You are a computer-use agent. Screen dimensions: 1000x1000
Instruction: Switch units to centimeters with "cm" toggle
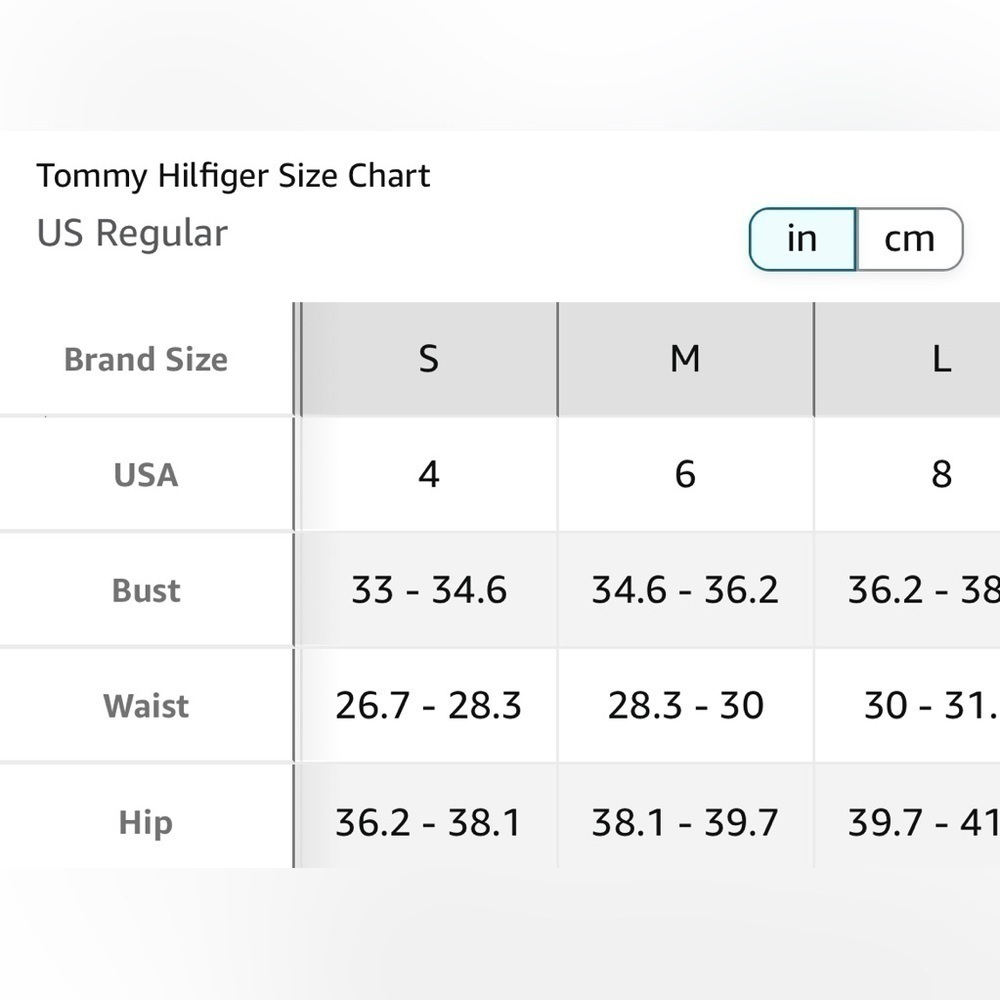tap(909, 239)
